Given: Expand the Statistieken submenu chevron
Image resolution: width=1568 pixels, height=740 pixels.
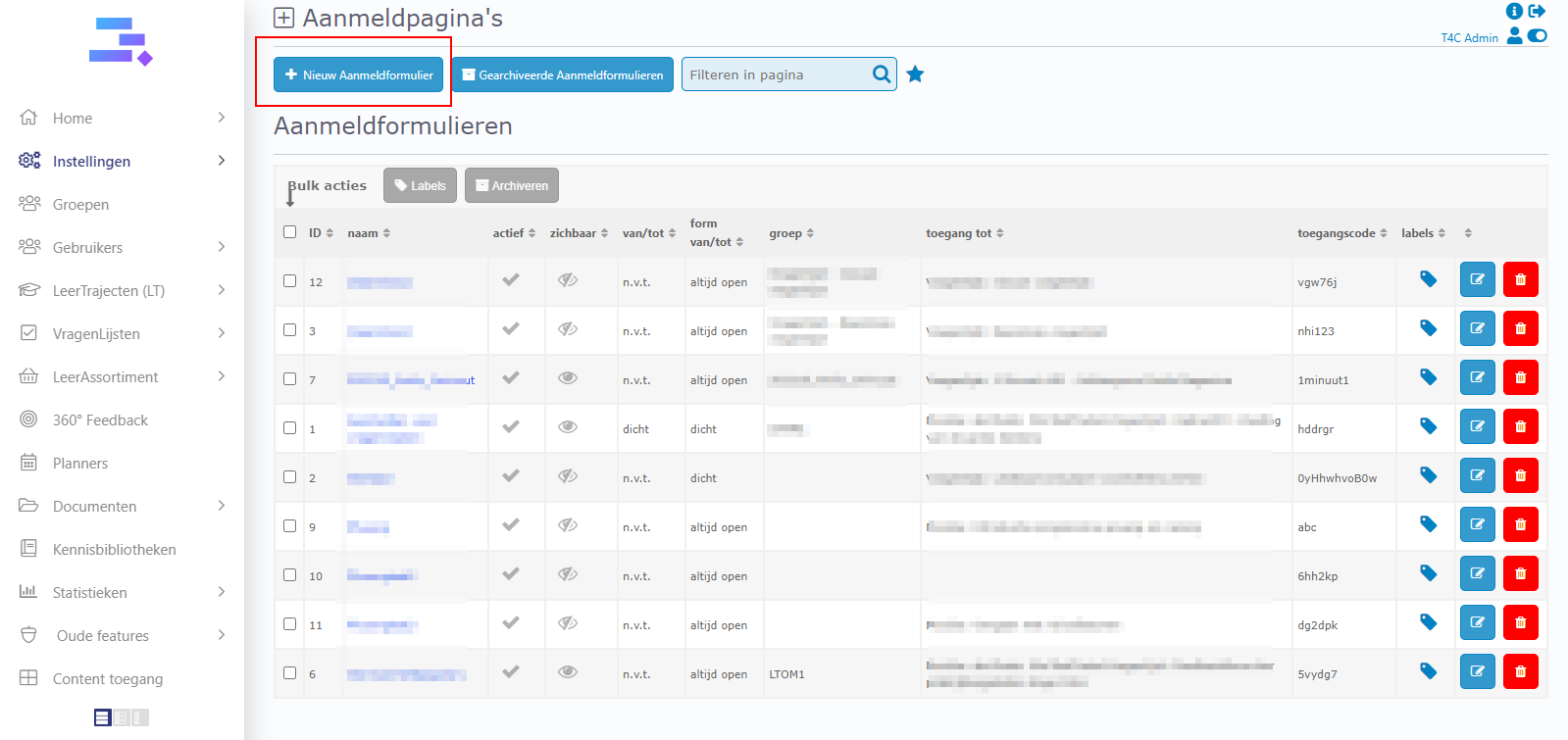Looking at the screenshot, I should click(222, 592).
